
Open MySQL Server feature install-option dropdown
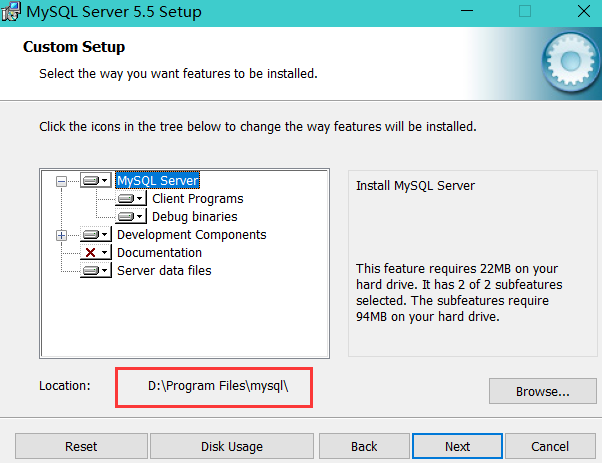pos(96,180)
